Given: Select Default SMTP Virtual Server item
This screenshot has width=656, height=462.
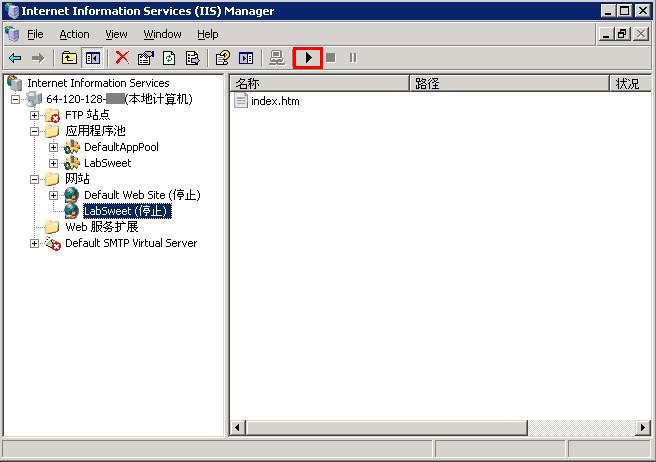Looking at the screenshot, I should [x=130, y=243].
